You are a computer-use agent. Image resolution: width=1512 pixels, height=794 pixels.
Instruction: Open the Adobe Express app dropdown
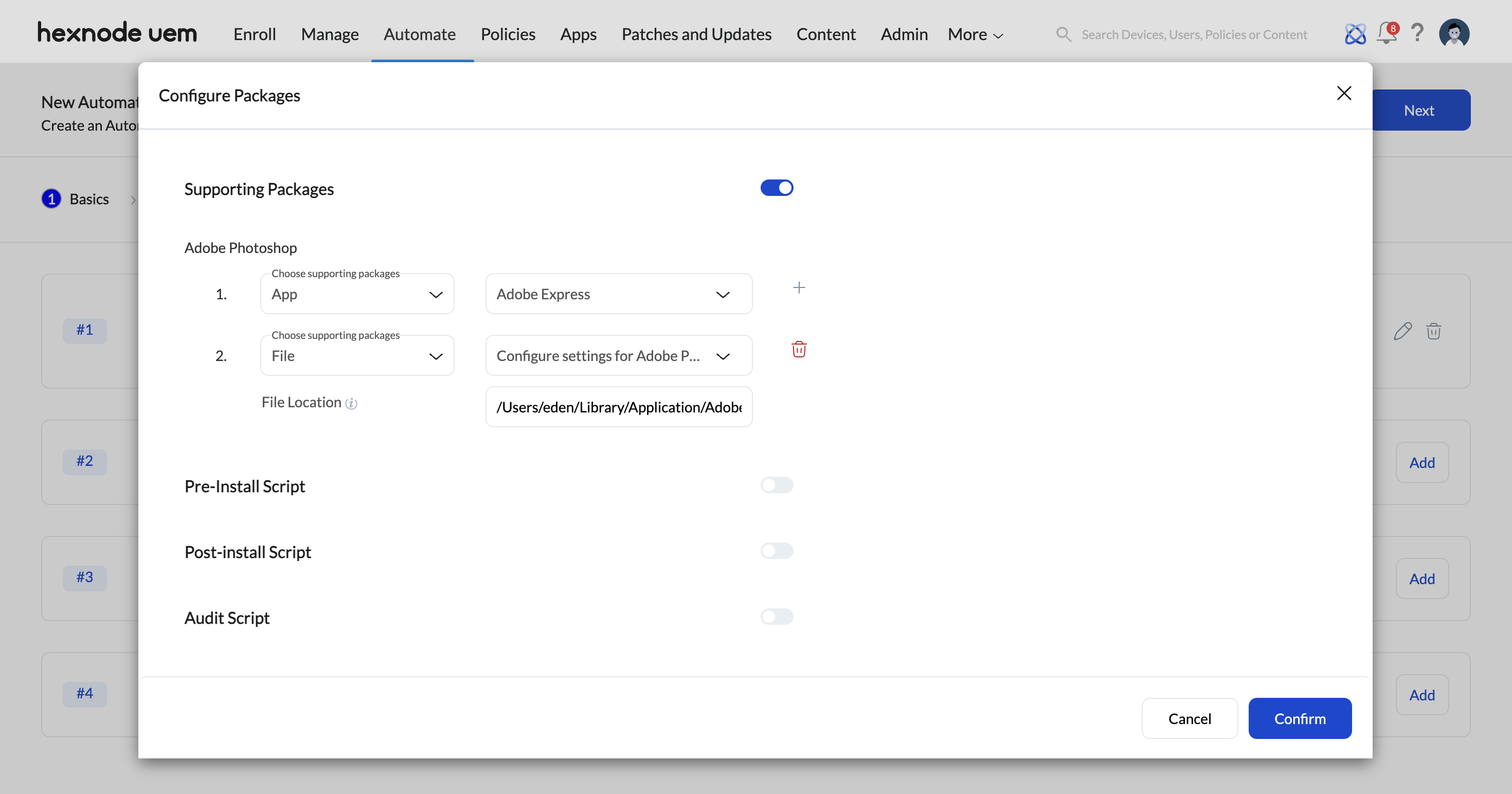point(619,294)
